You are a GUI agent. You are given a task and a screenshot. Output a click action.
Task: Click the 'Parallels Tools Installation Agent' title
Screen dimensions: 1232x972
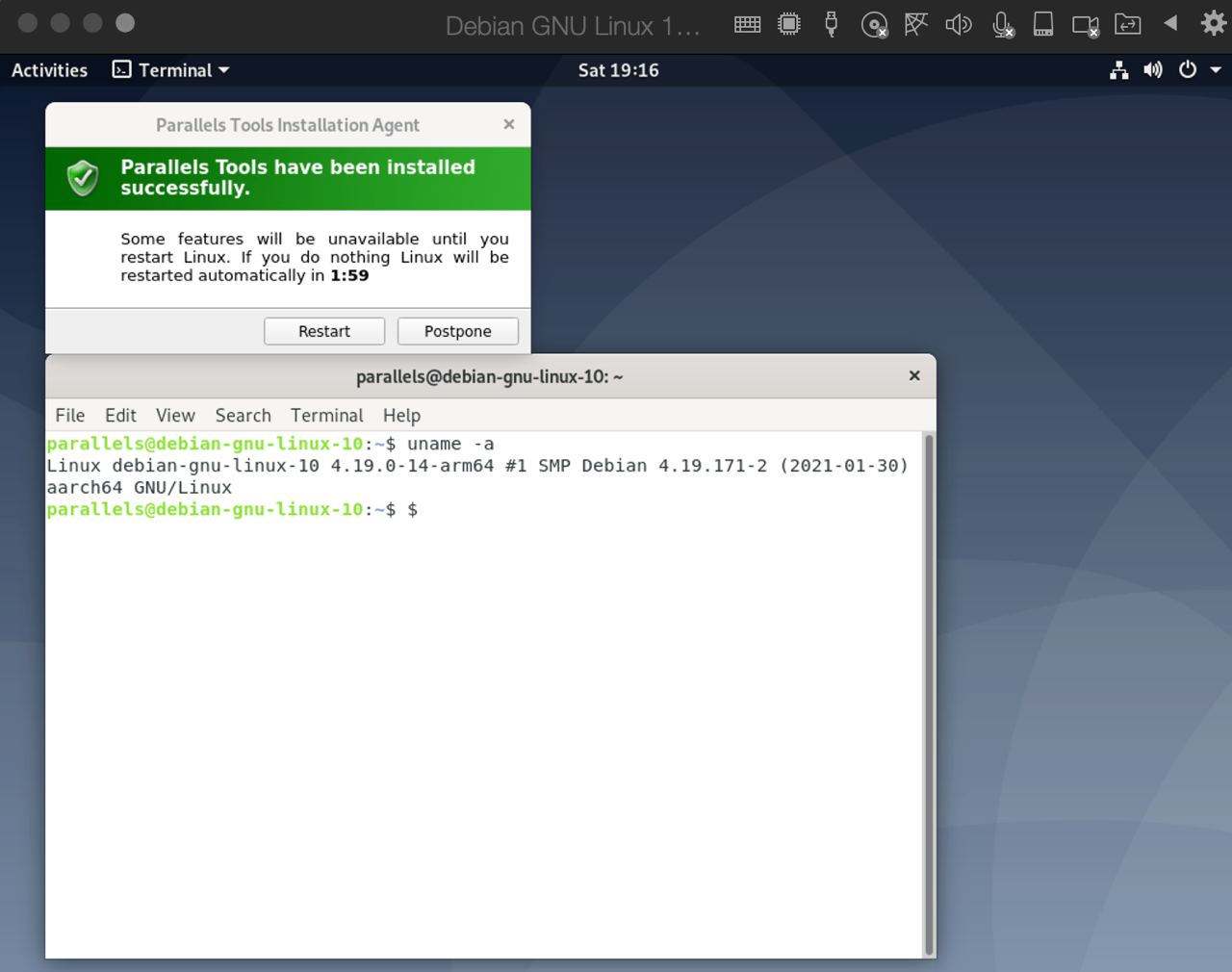(288, 125)
